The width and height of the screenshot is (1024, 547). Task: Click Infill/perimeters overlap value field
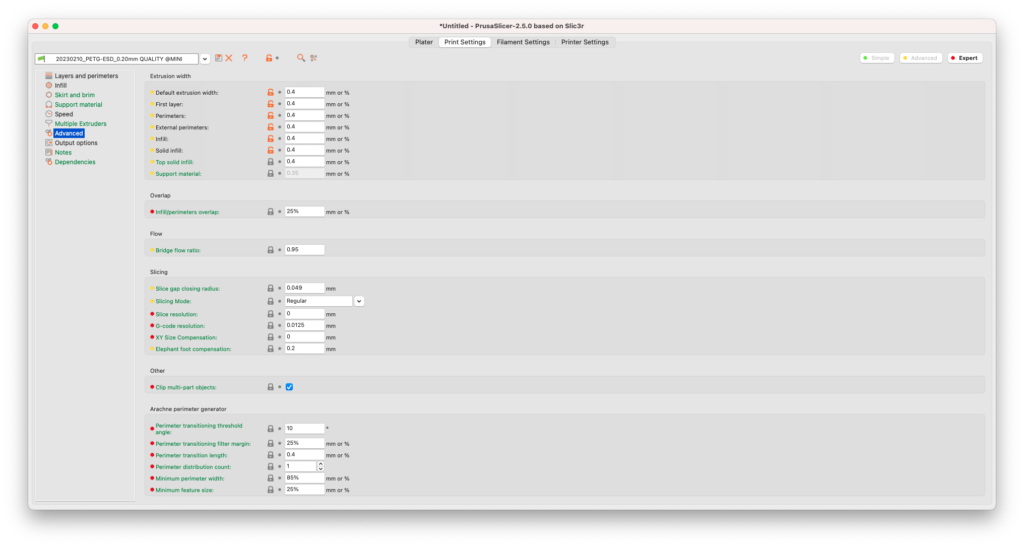click(304, 211)
